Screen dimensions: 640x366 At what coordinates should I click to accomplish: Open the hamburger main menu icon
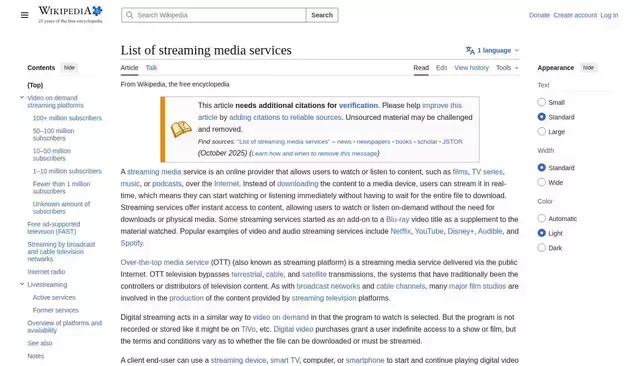click(24, 15)
